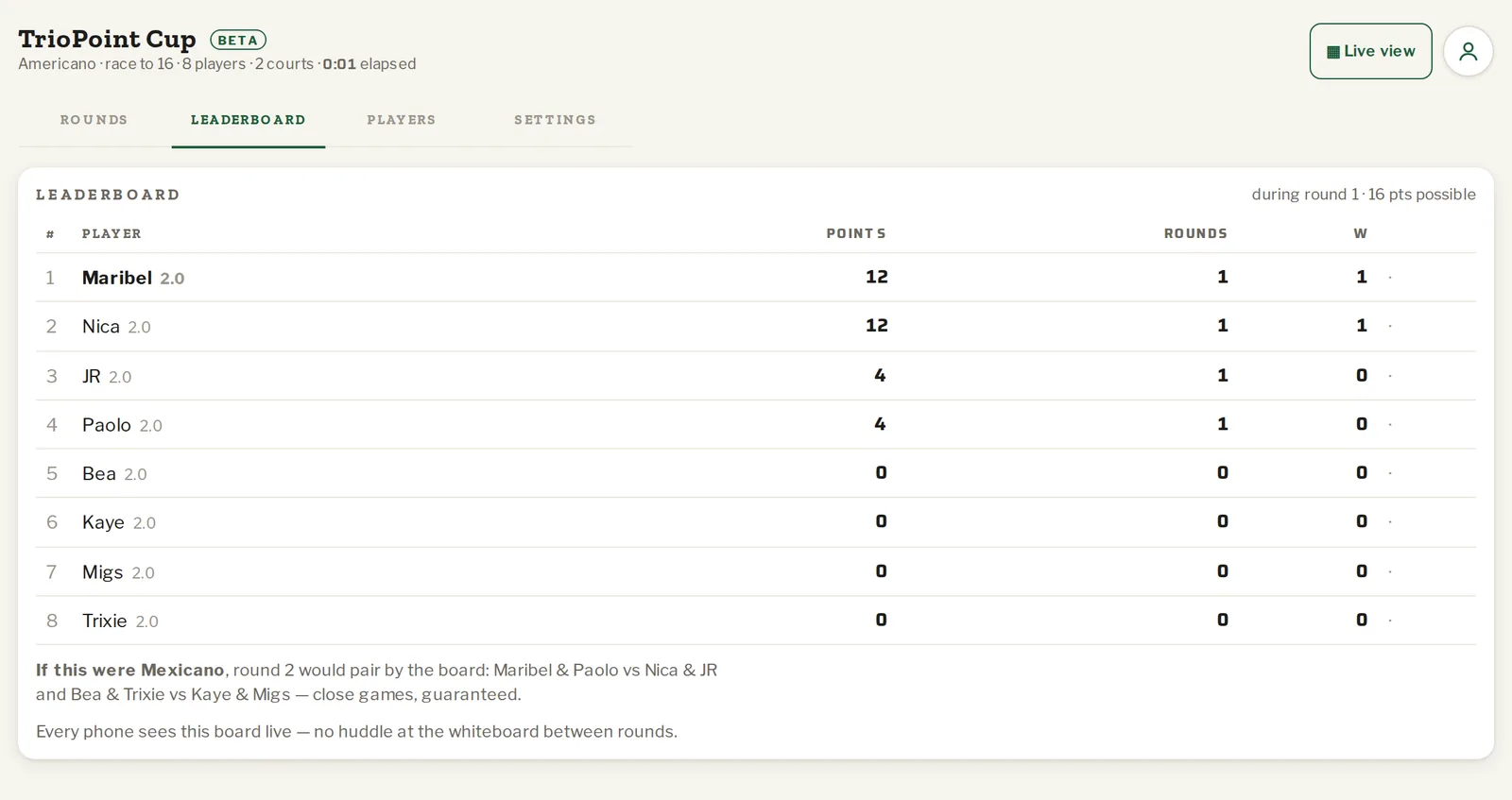The height and width of the screenshot is (800, 1512).
Task: Select player name Kaye
Action: click(103, 522)
